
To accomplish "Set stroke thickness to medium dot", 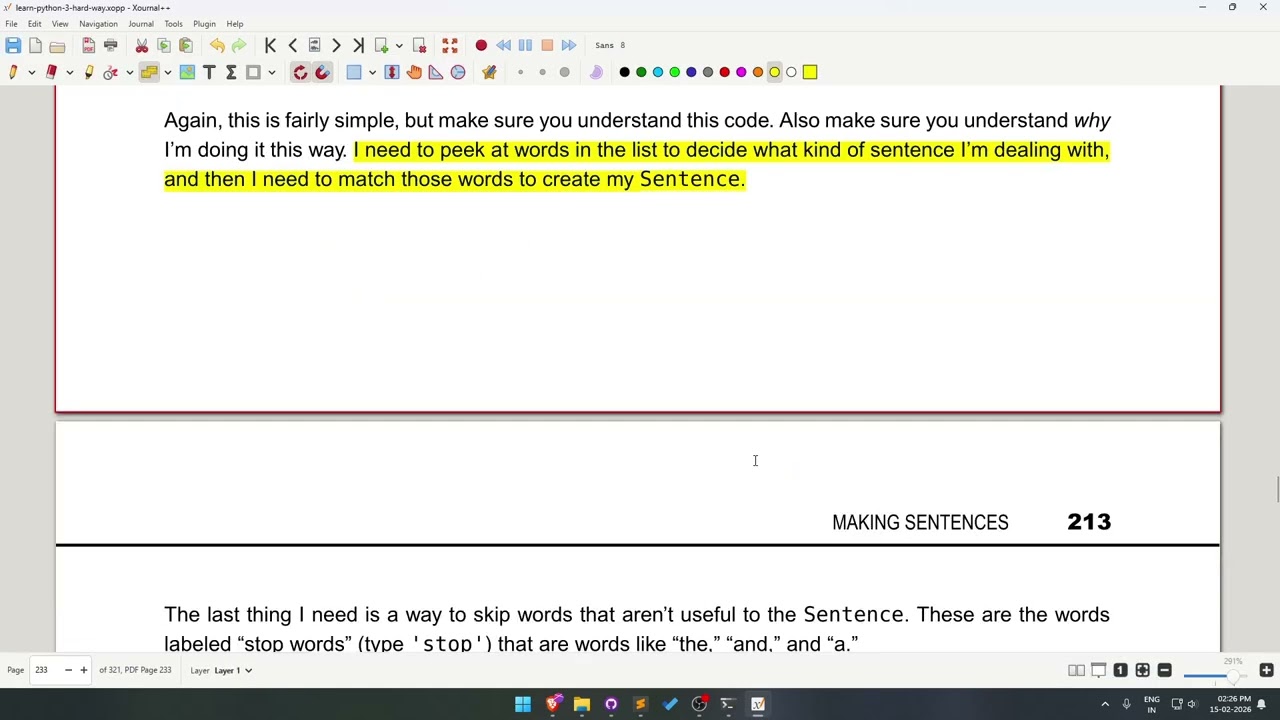I will [x=542, y=72].
